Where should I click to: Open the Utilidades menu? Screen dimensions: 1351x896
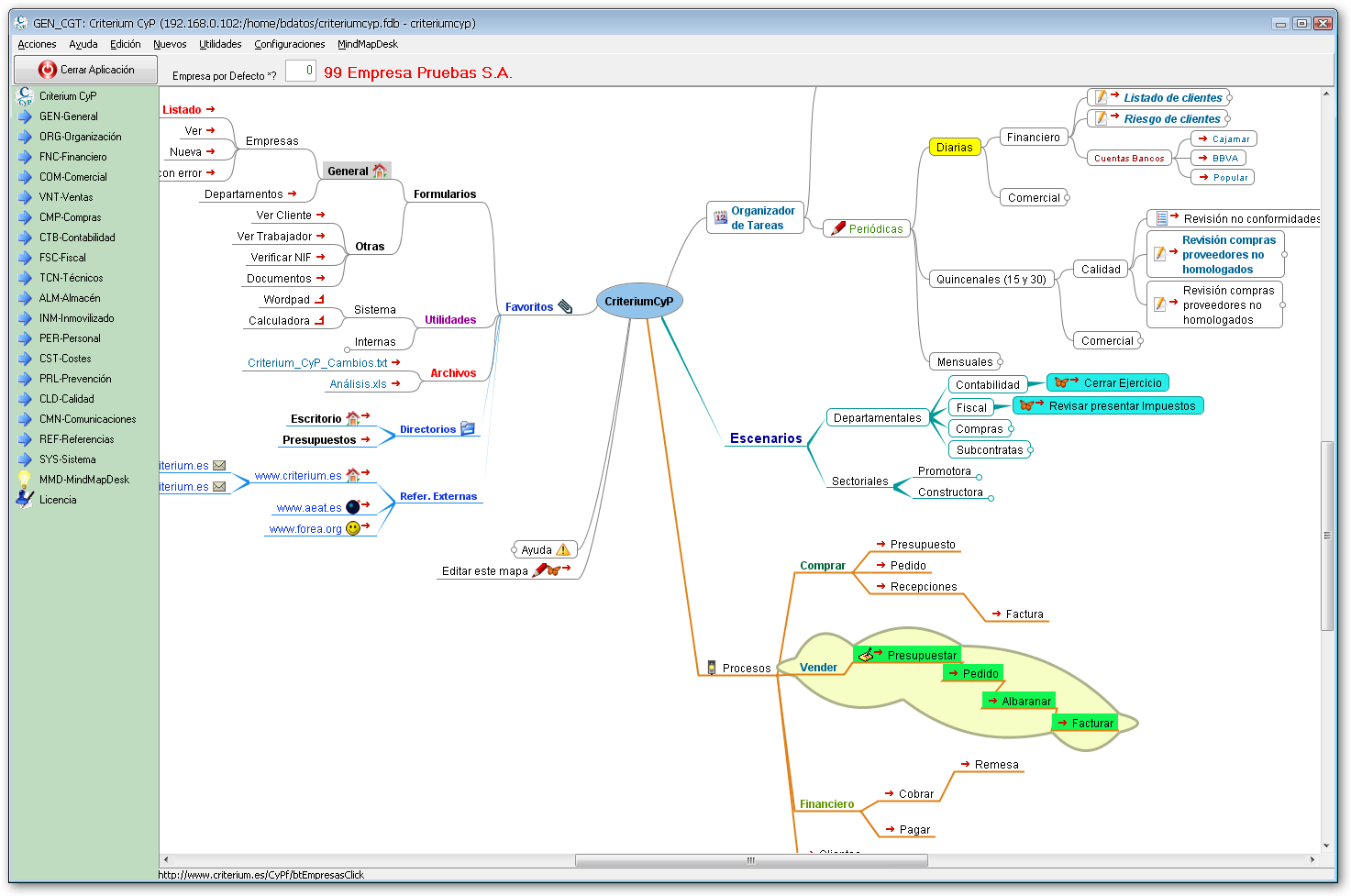(220, 44)
